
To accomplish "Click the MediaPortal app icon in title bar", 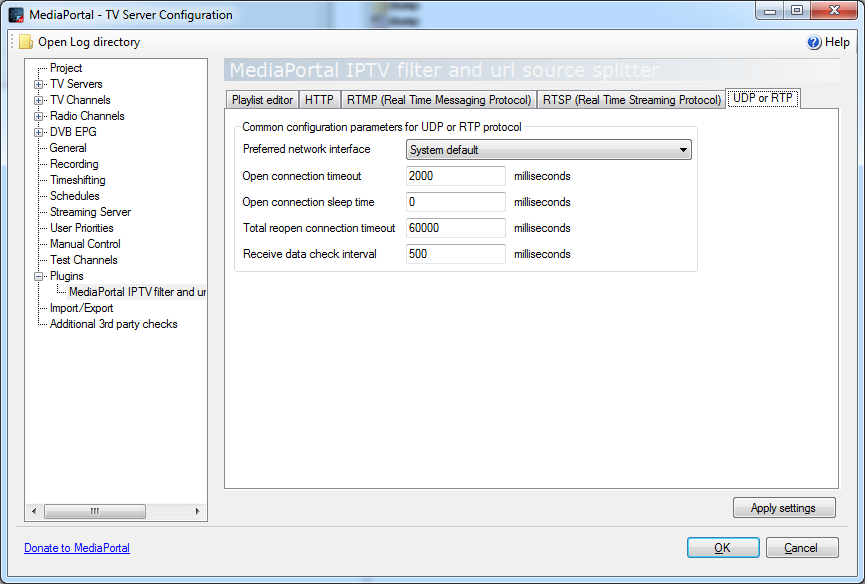I will point(16,15).
